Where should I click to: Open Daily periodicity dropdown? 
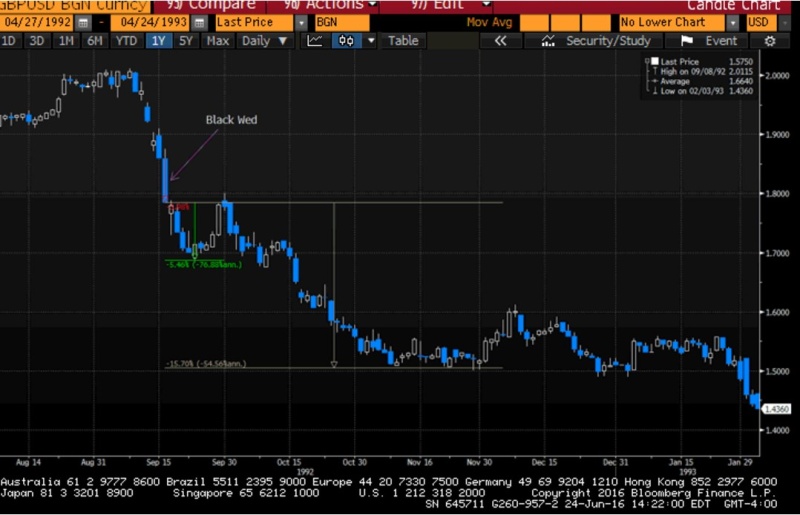[265, 41]
